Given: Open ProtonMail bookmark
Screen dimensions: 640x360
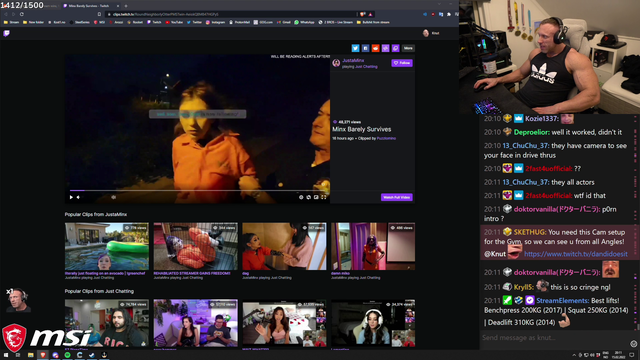Looking at the screenshot, I should pyautogui.click(x=239, y=22).
